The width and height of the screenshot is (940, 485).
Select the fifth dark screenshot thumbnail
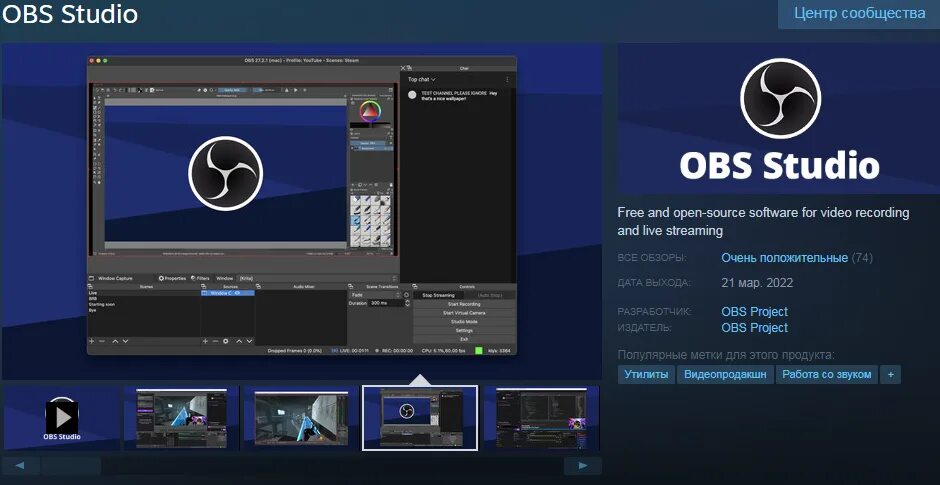(541, 417)
